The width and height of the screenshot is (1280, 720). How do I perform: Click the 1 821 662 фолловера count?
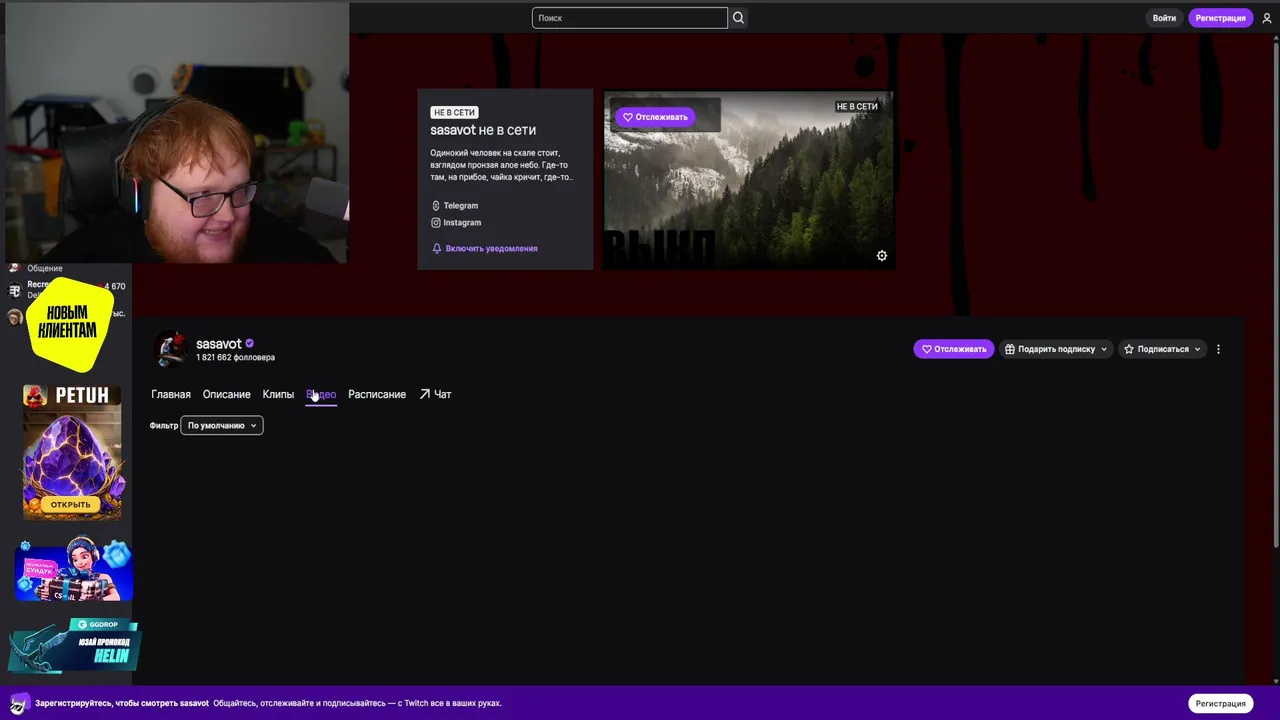click(235, 357)
